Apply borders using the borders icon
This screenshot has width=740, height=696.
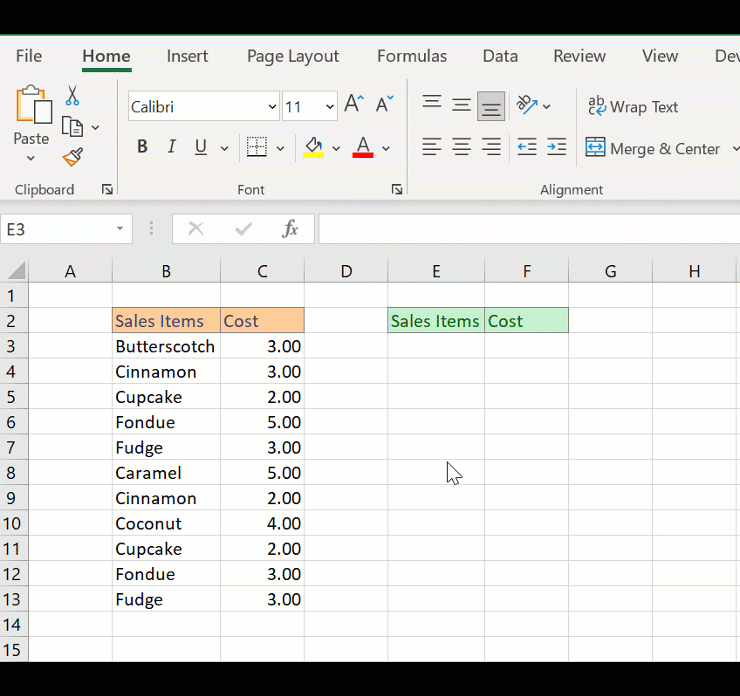coord(257,147)
